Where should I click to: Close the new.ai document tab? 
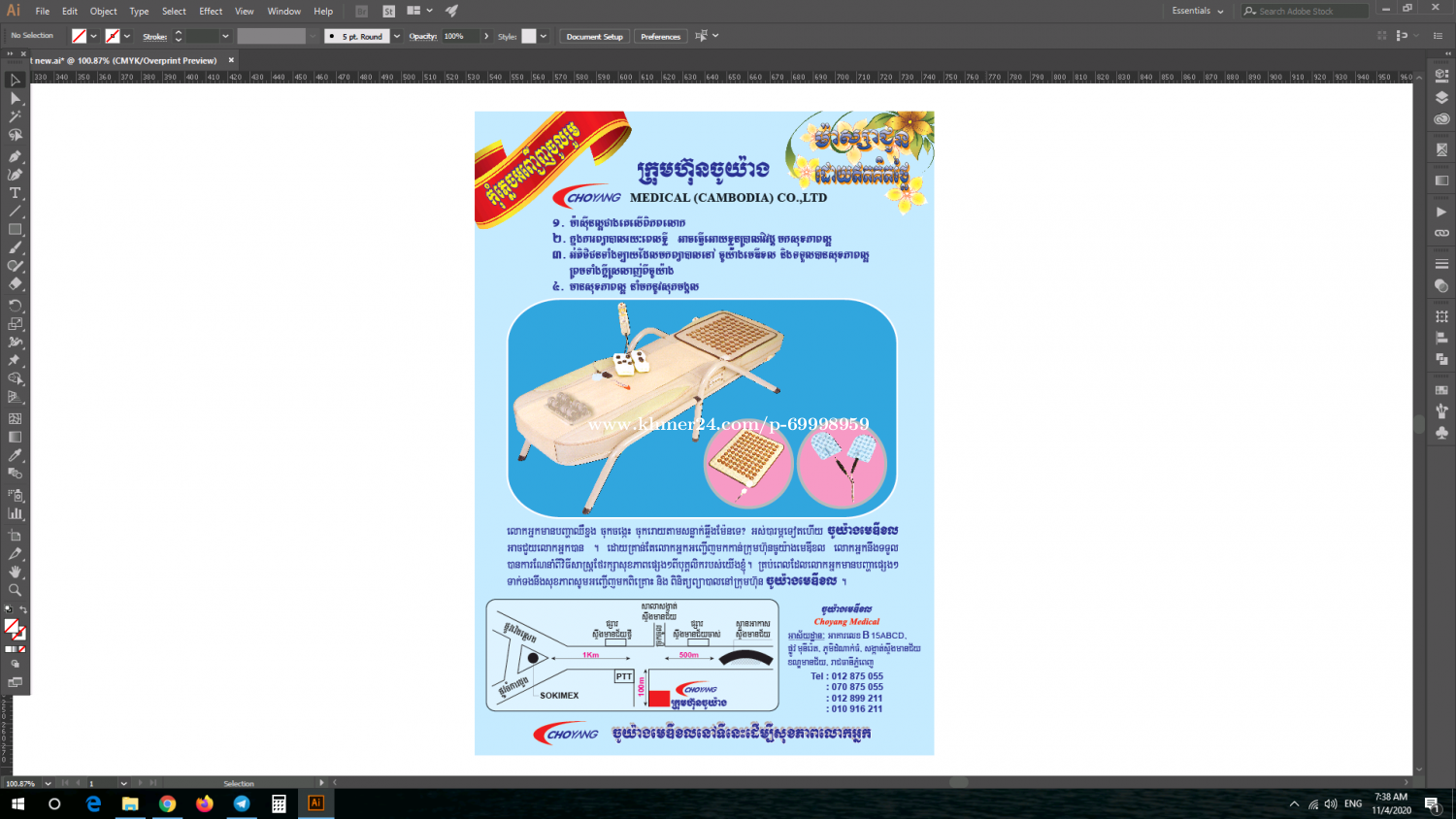point(231,60)
